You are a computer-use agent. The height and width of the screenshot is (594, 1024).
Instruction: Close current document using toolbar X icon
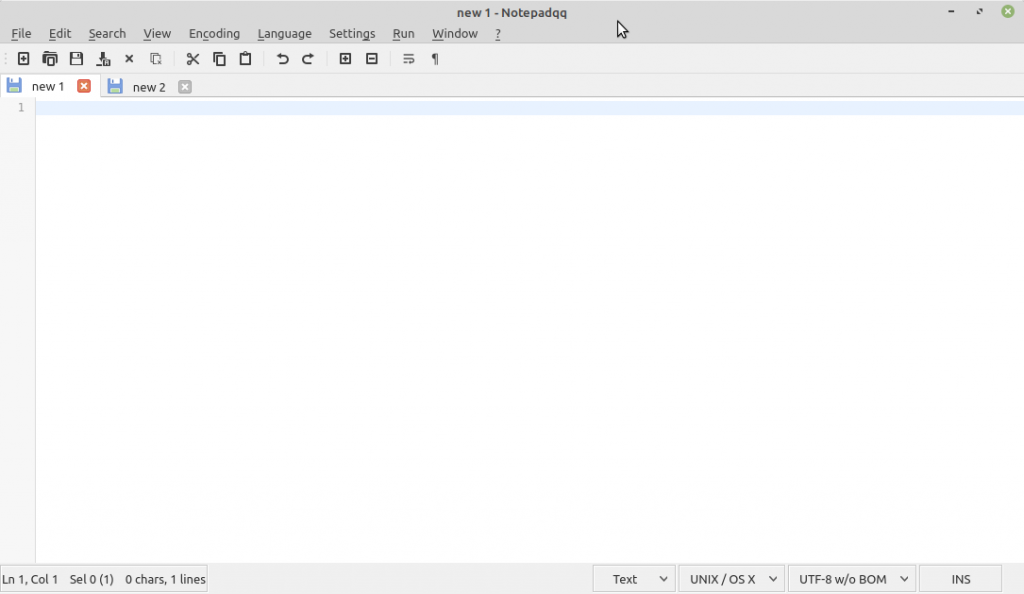(129, 59)
